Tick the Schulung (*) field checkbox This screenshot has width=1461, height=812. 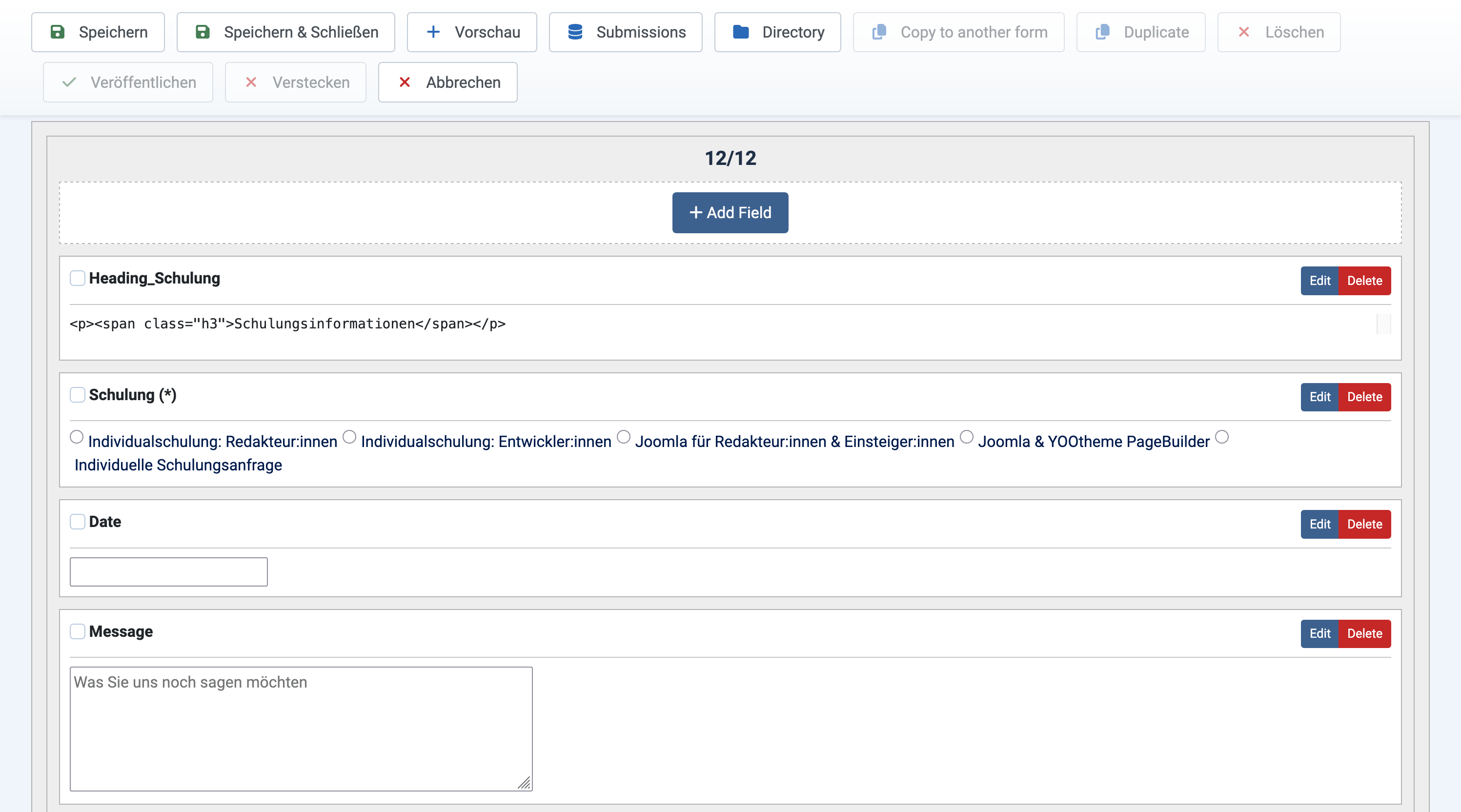(78, 395)
